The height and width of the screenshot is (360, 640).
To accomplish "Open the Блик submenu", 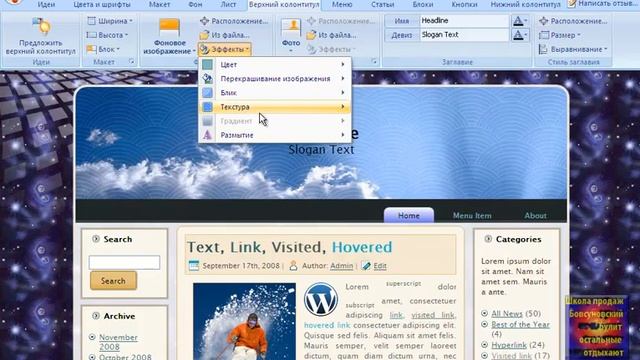I will click(274, 93).
